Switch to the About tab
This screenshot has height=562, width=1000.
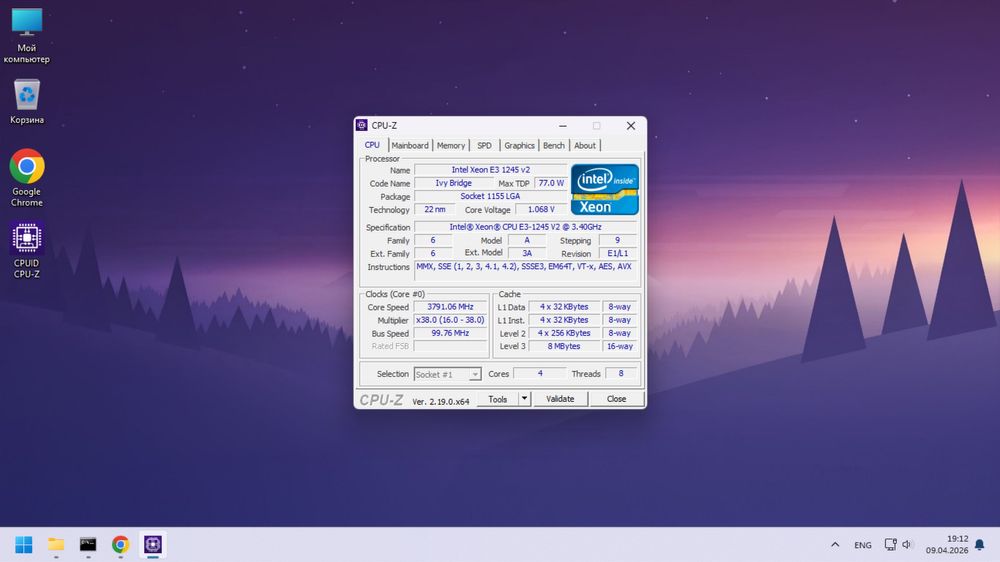[x=585, y=145]
